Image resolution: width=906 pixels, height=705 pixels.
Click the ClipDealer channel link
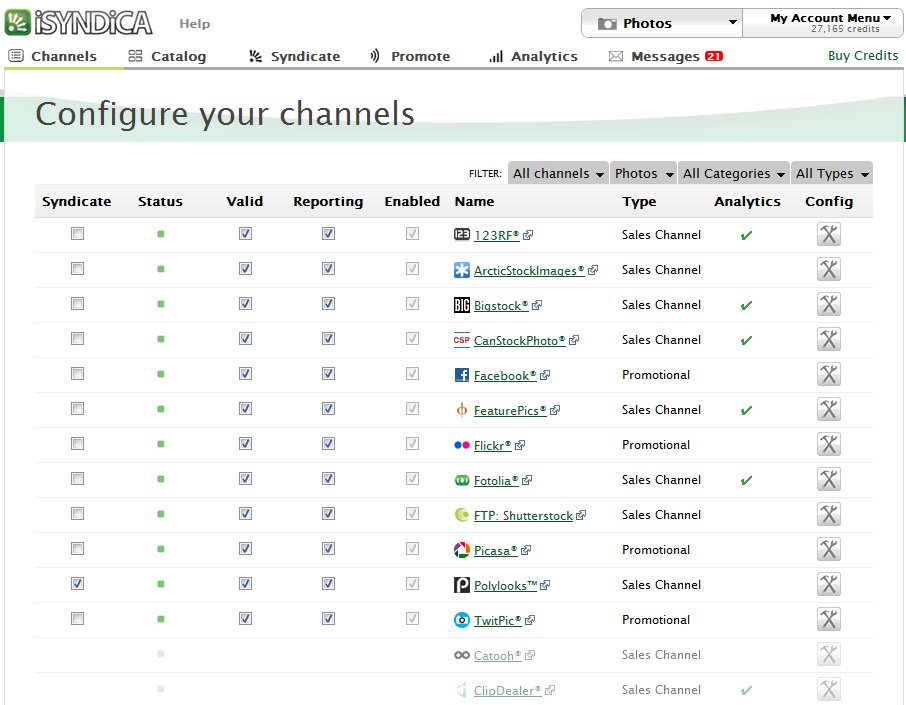click(507, 691)
